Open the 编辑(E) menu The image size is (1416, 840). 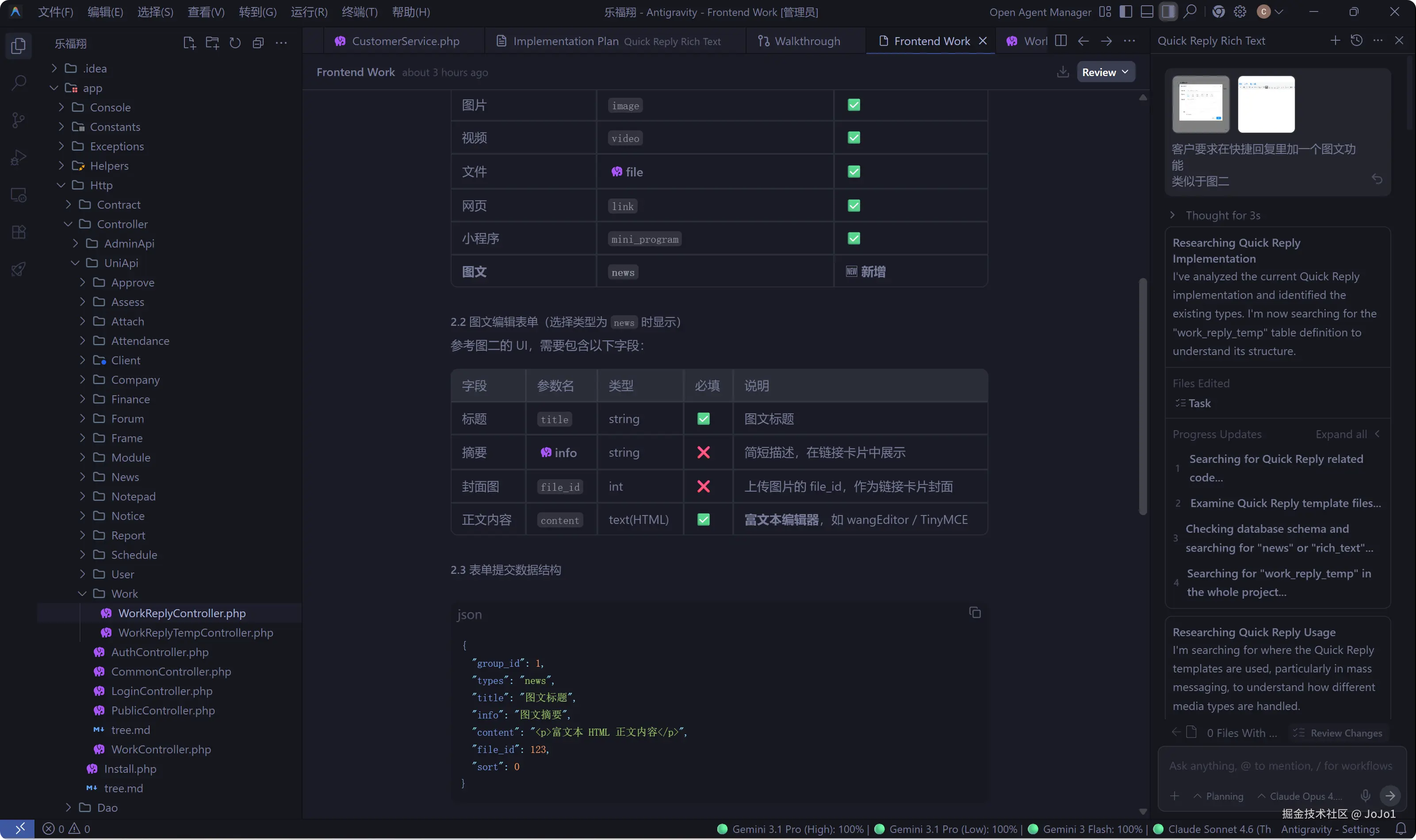point(105,12)
